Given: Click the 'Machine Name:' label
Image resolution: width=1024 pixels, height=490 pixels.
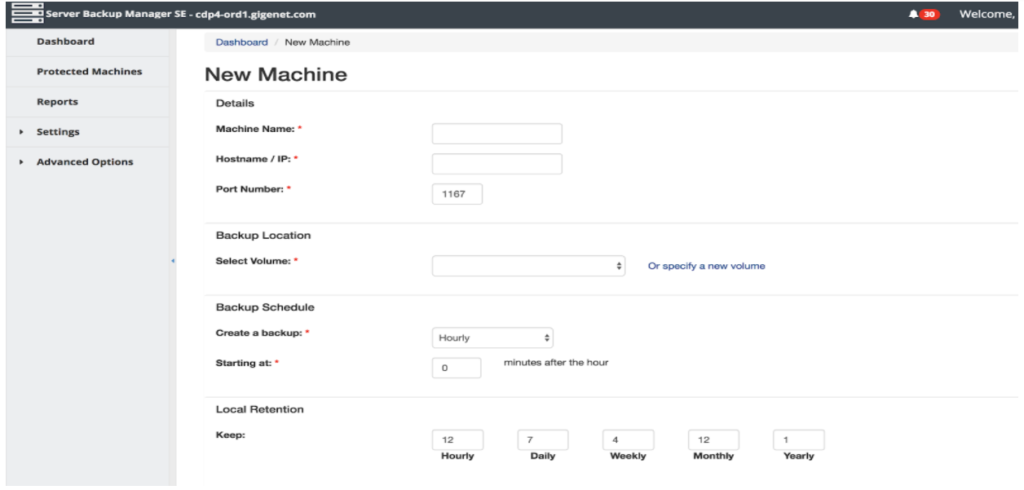Looking at the screenshot, I should pyautogui.click(x=255, y=129).
